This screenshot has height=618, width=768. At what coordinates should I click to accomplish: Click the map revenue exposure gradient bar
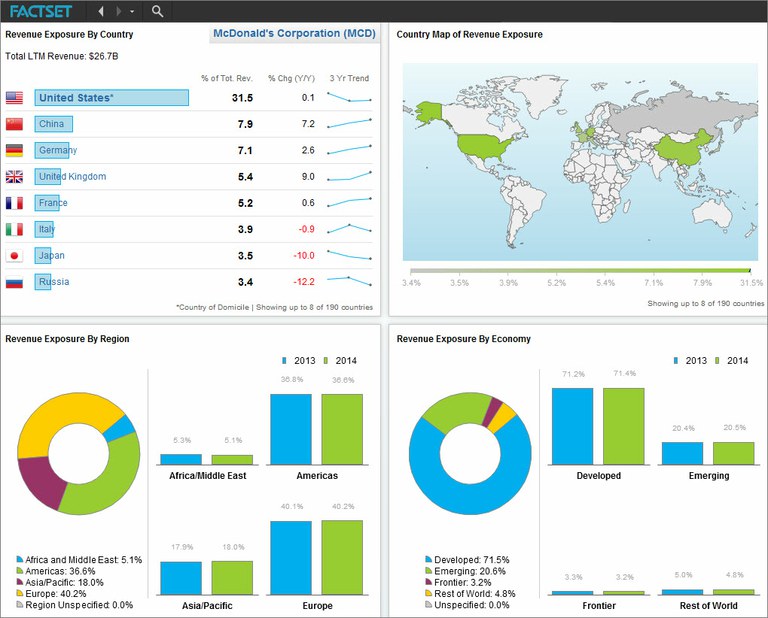580,270
